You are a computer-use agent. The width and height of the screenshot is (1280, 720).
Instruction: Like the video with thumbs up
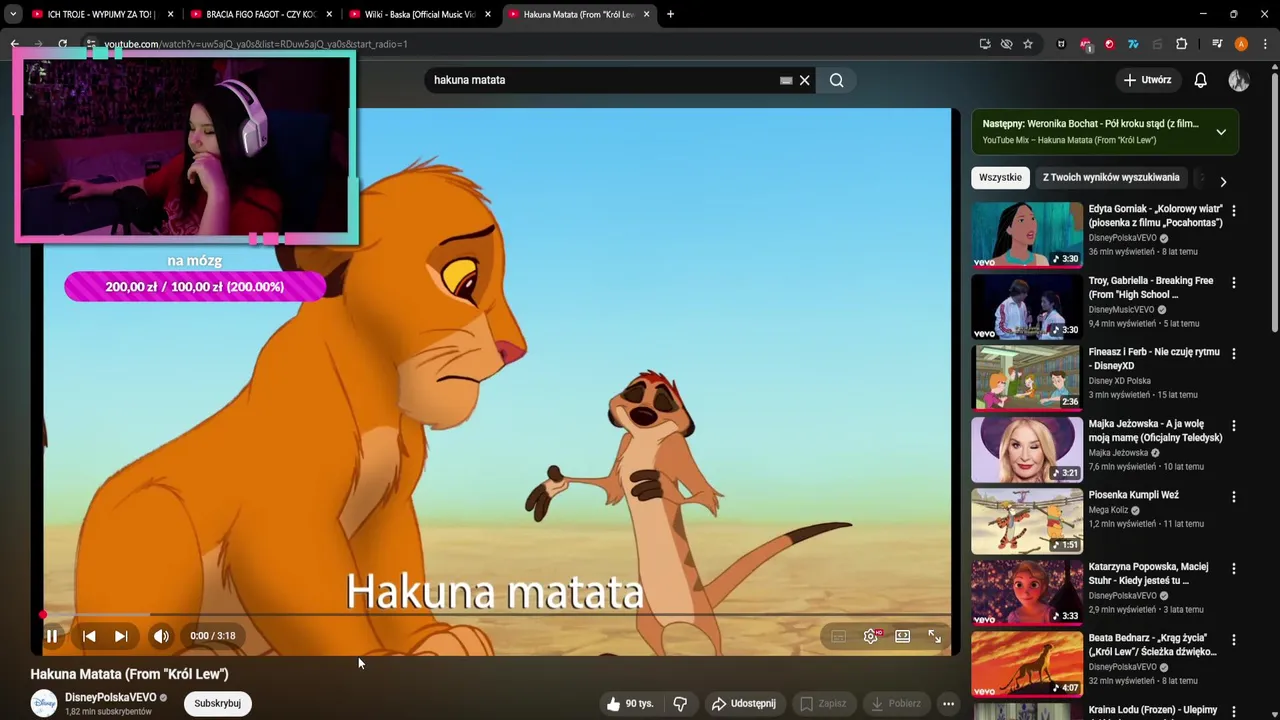coord(629,704)
